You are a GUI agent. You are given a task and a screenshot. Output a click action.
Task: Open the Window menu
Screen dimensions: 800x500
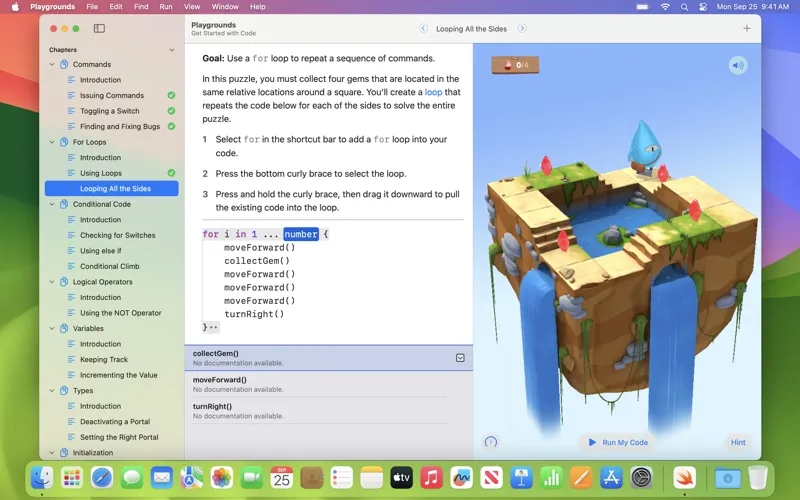pos(225,7)
